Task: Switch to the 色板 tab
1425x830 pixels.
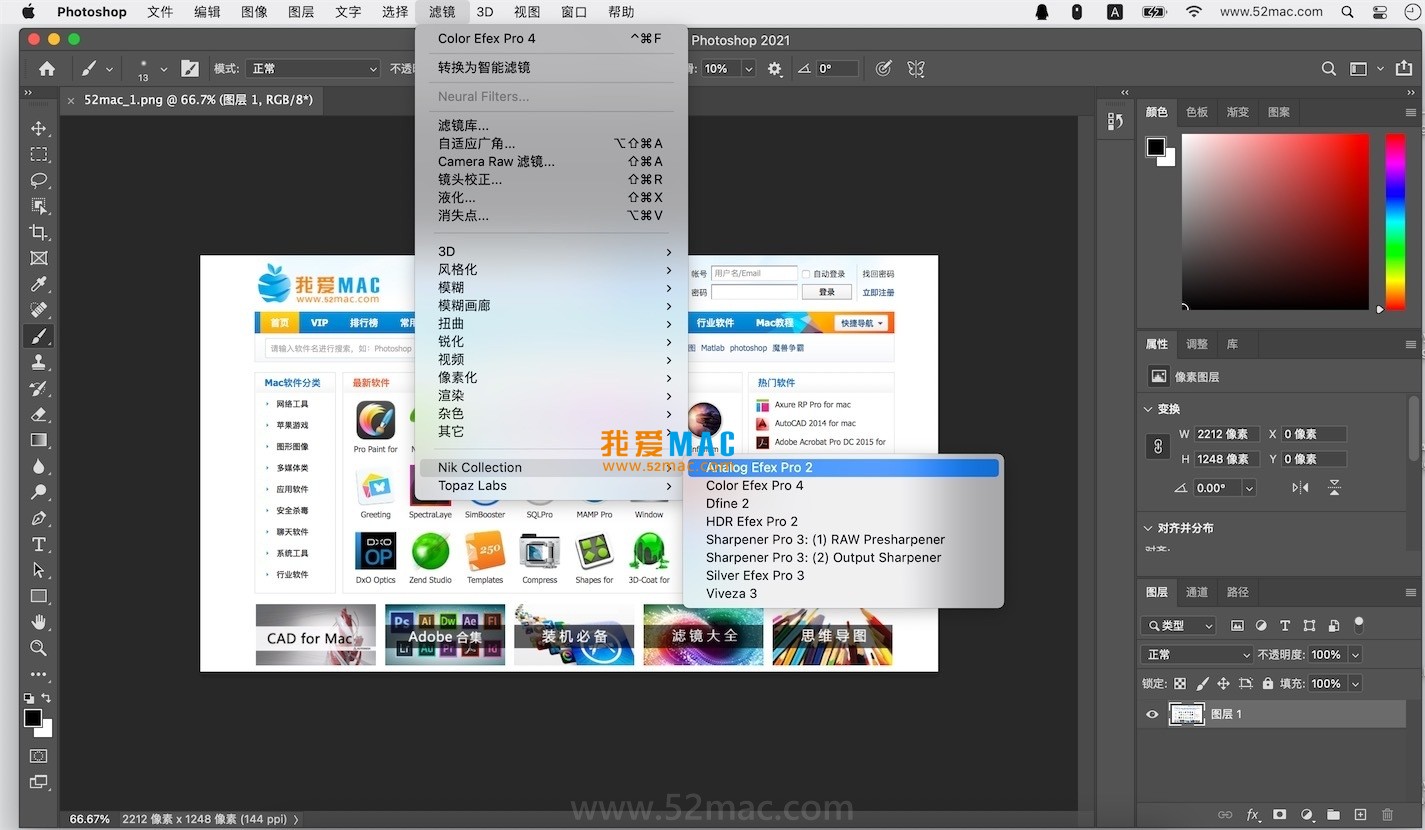Action: (1197, 112)
